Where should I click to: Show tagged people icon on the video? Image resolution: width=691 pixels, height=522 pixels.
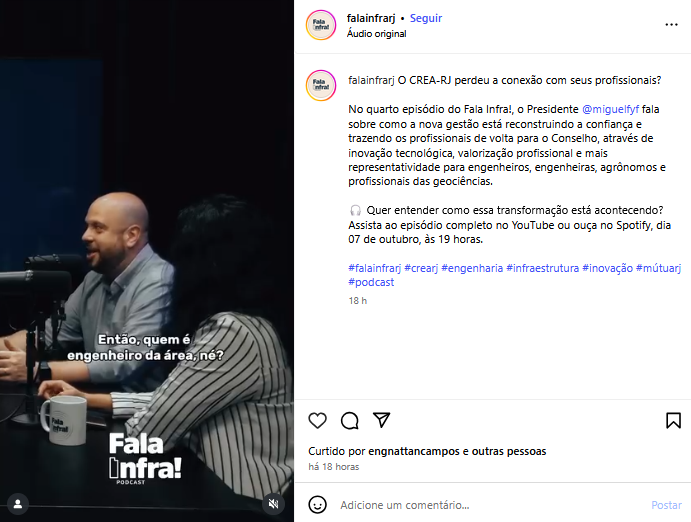(18, 503)
